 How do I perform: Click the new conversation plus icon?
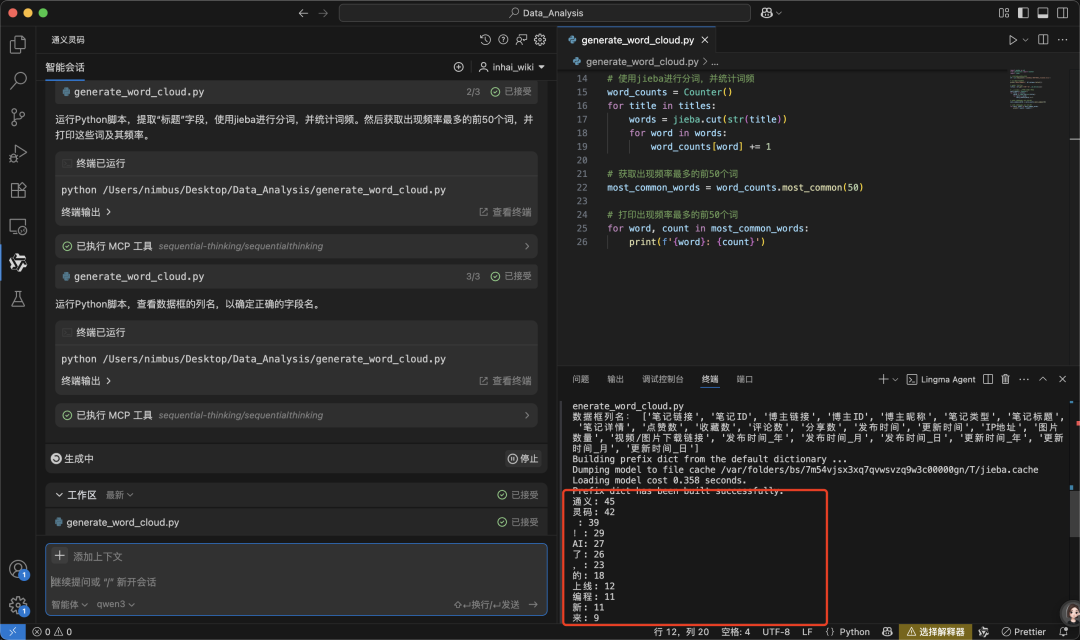coord(459,67)
